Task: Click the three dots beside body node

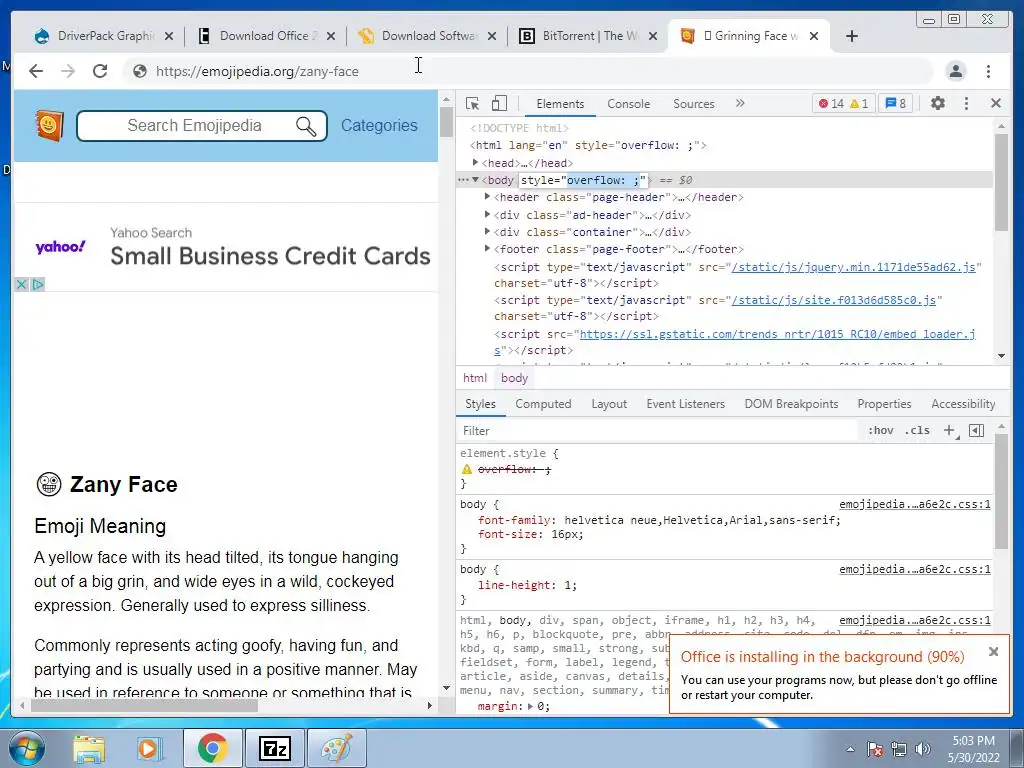Action: [463, 180]
